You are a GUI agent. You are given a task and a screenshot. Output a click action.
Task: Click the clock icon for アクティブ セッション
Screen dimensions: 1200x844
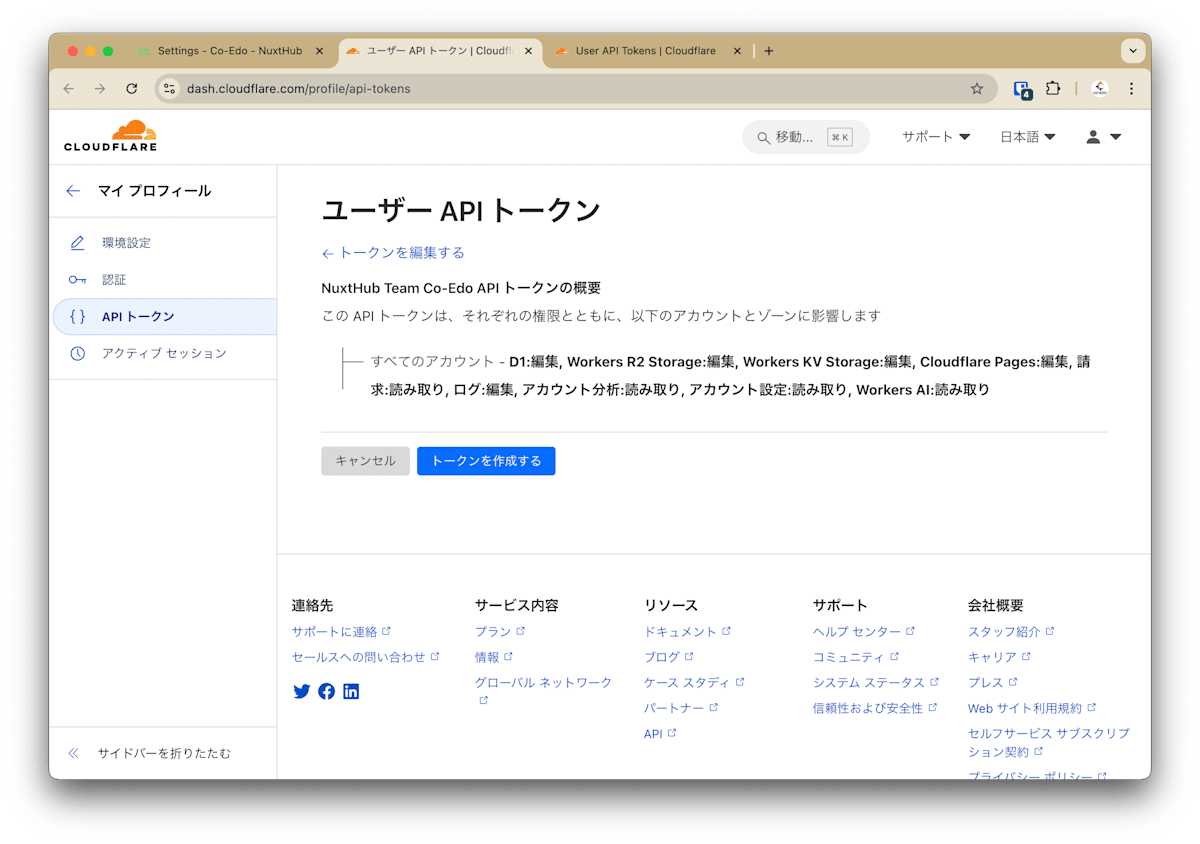(x=77, y=353)
